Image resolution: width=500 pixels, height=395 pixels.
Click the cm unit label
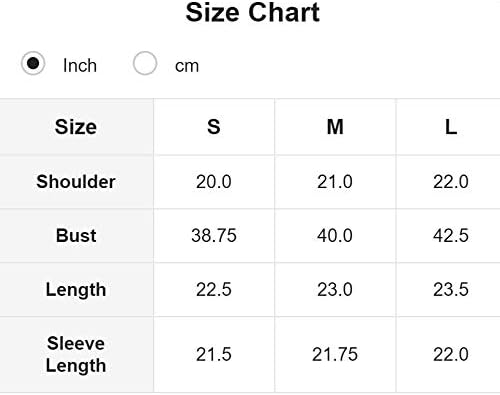coord(187,66)
